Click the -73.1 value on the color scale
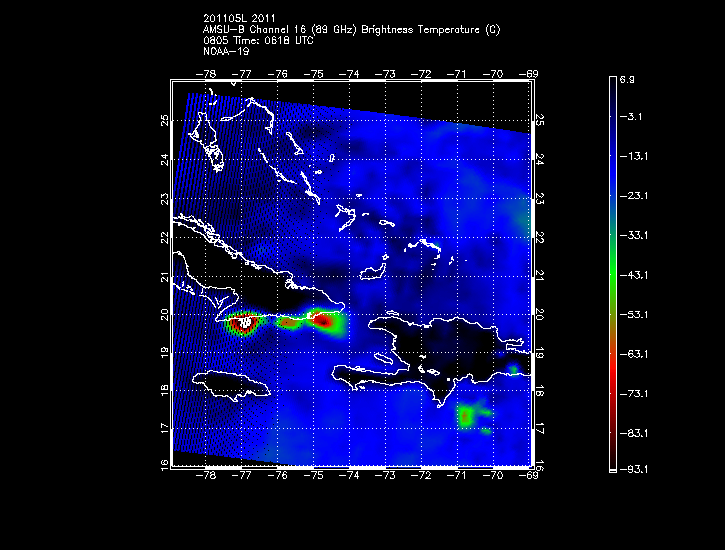725x550 pixels. (633, 394)
